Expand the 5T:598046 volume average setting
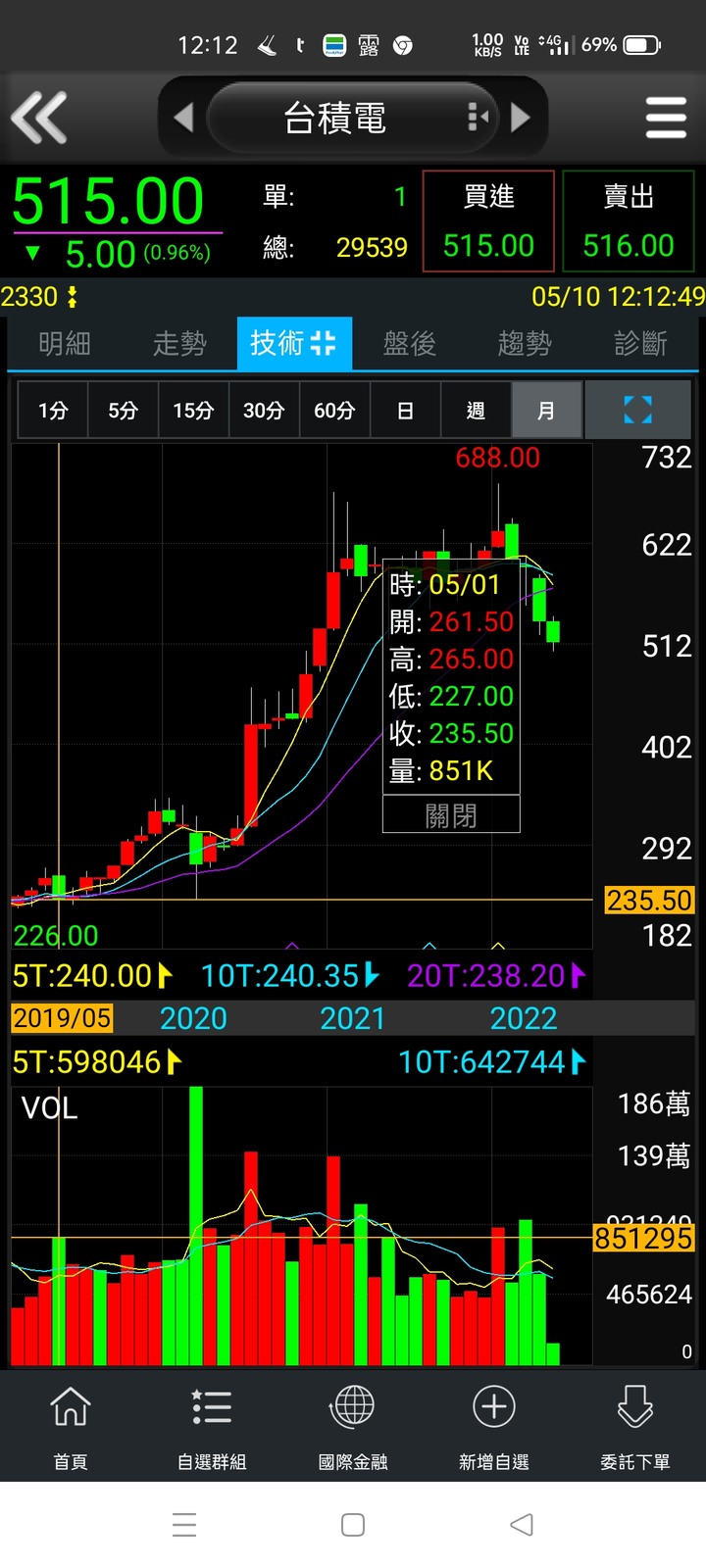The width and height of the screenshot is (706, 1568). (x=96, y=1061)
